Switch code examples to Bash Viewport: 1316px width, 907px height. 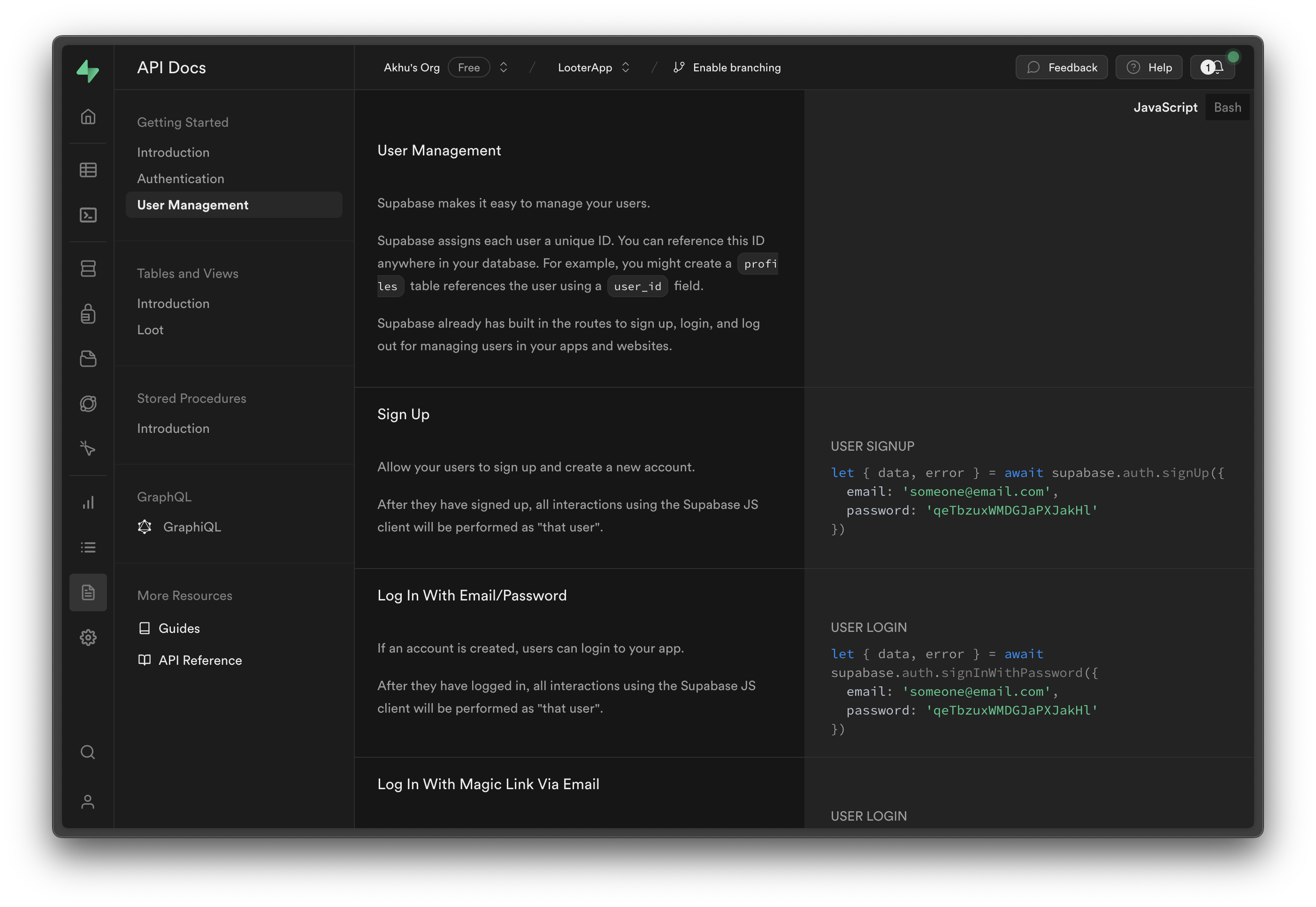1227,108
